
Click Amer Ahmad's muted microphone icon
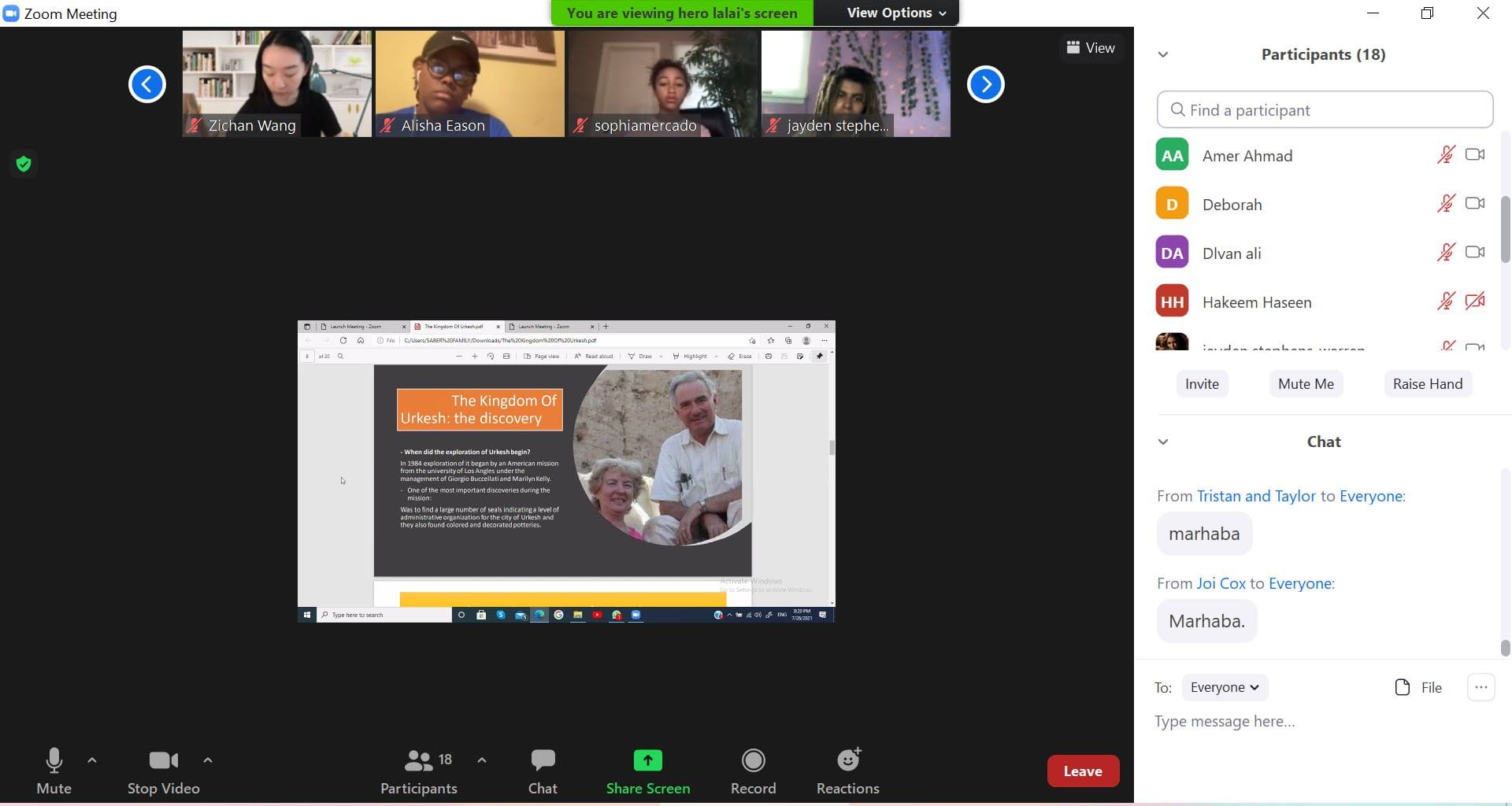(1446, 155)
